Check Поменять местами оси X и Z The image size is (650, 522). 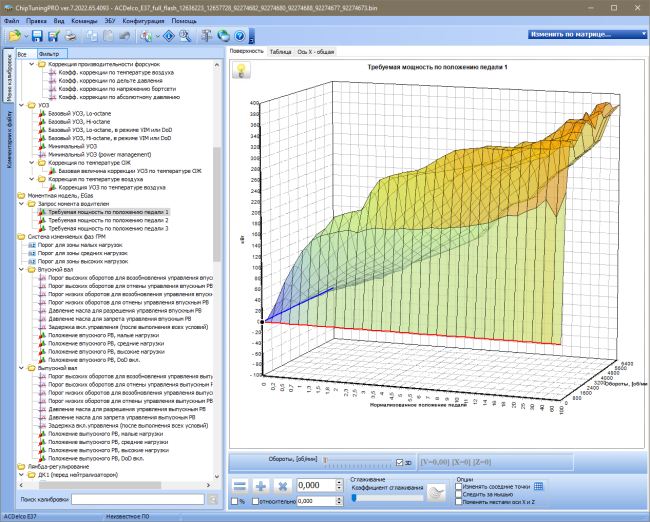tap(458, 502)
